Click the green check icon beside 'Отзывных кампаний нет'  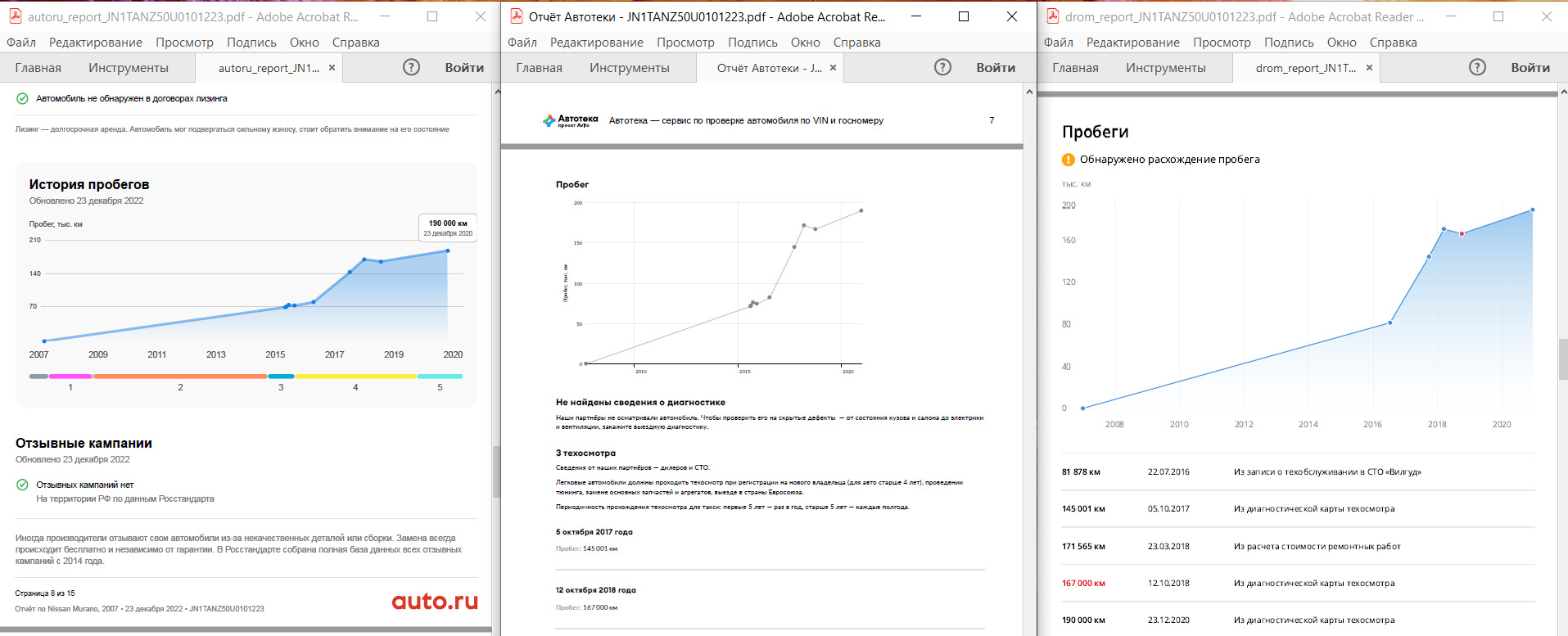[x=22, y=485]
